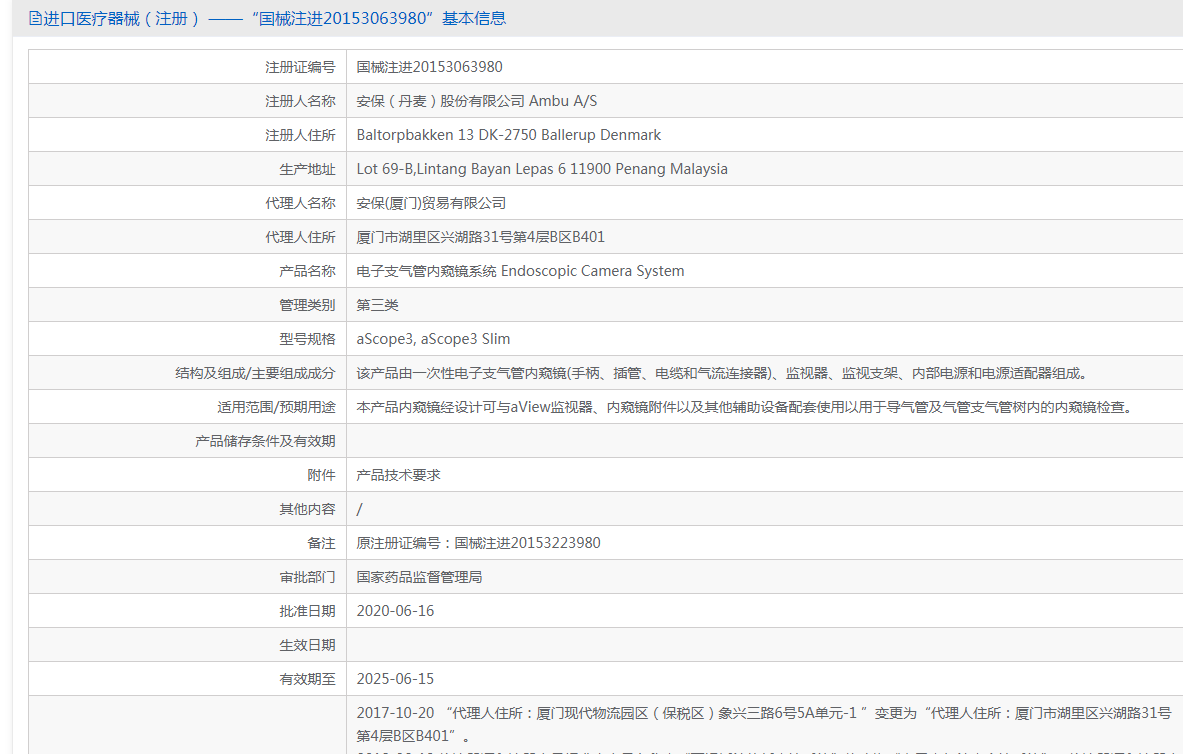Viewport: 1183px width, 754px height.
Task: Click the 其他内容 label
Action: coord(307,509)
